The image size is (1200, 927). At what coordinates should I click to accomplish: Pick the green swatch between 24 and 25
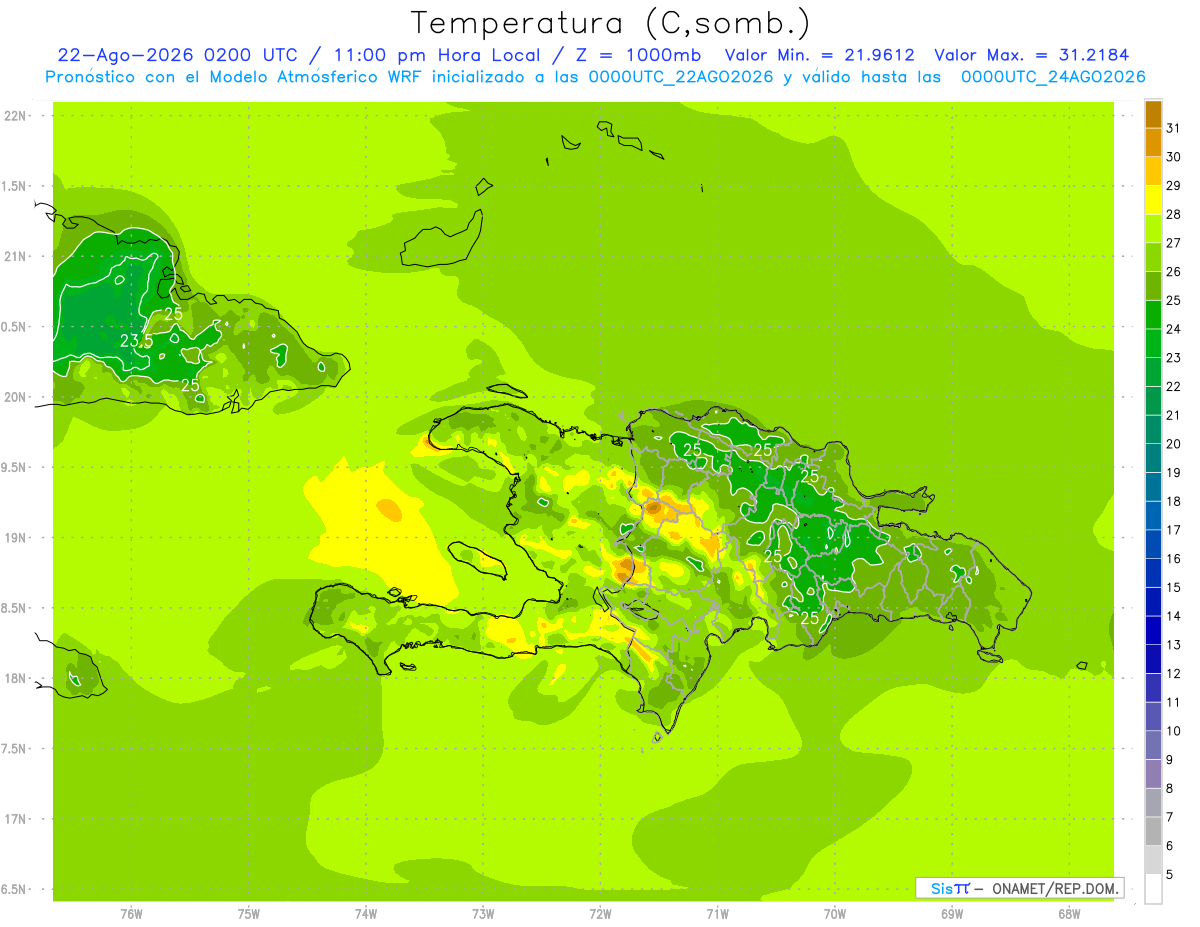(1153, 315)
